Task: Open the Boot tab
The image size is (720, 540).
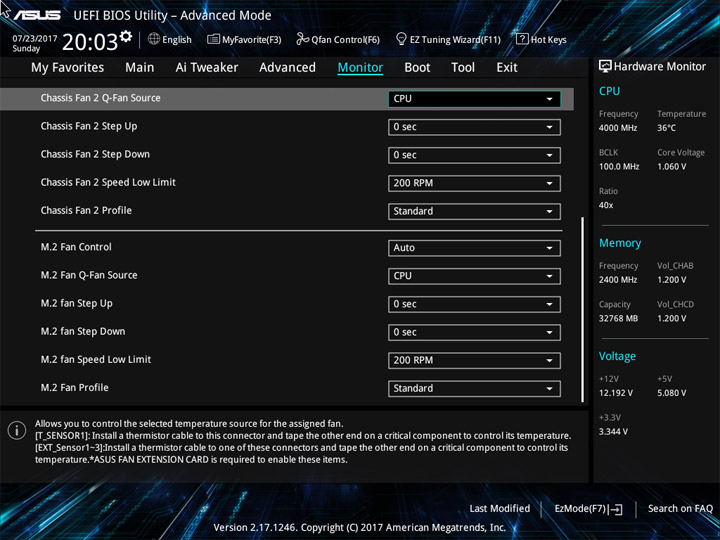Action: tap(417, 68)
